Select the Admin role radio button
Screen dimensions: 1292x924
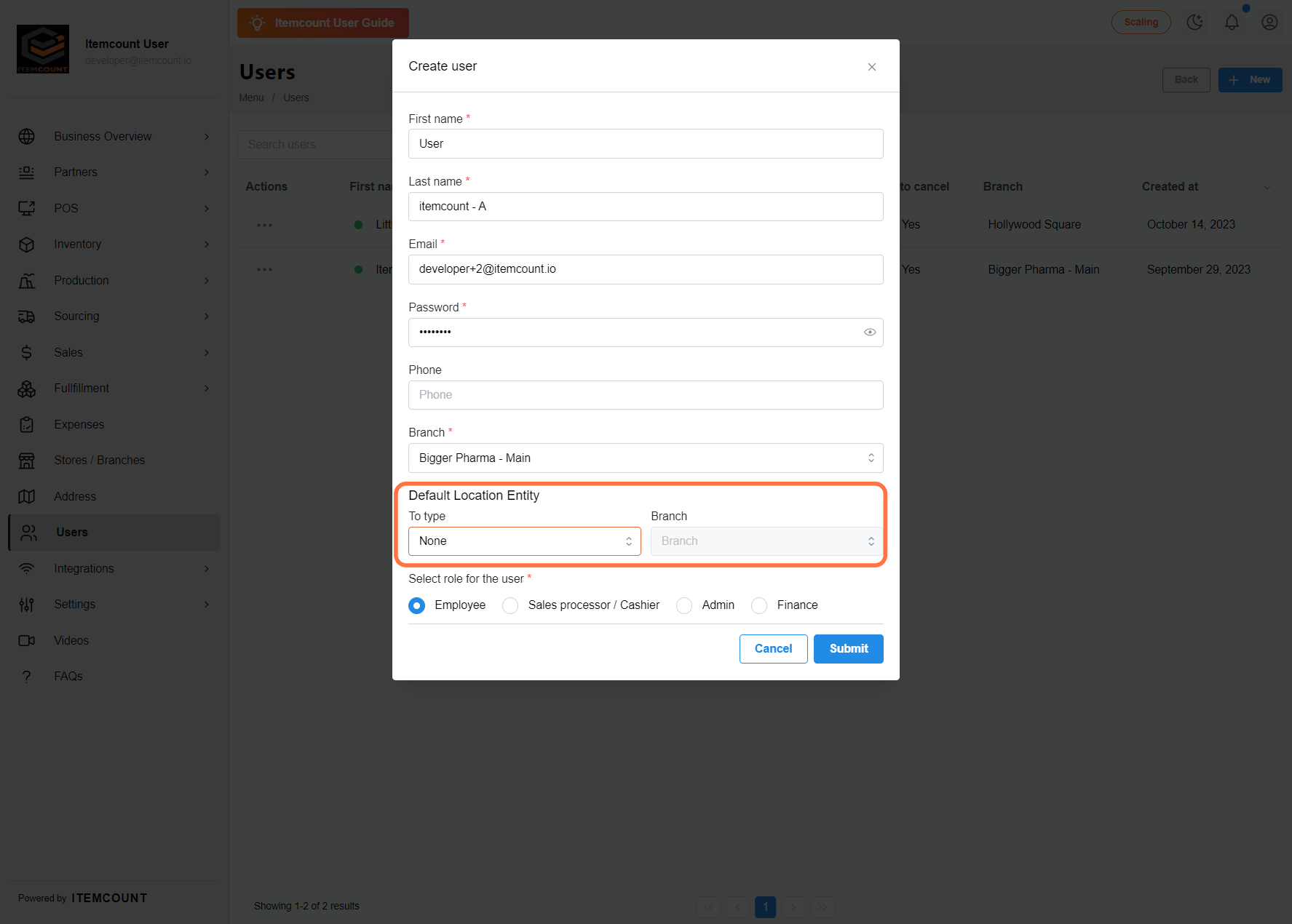click(x=684, y=605)
